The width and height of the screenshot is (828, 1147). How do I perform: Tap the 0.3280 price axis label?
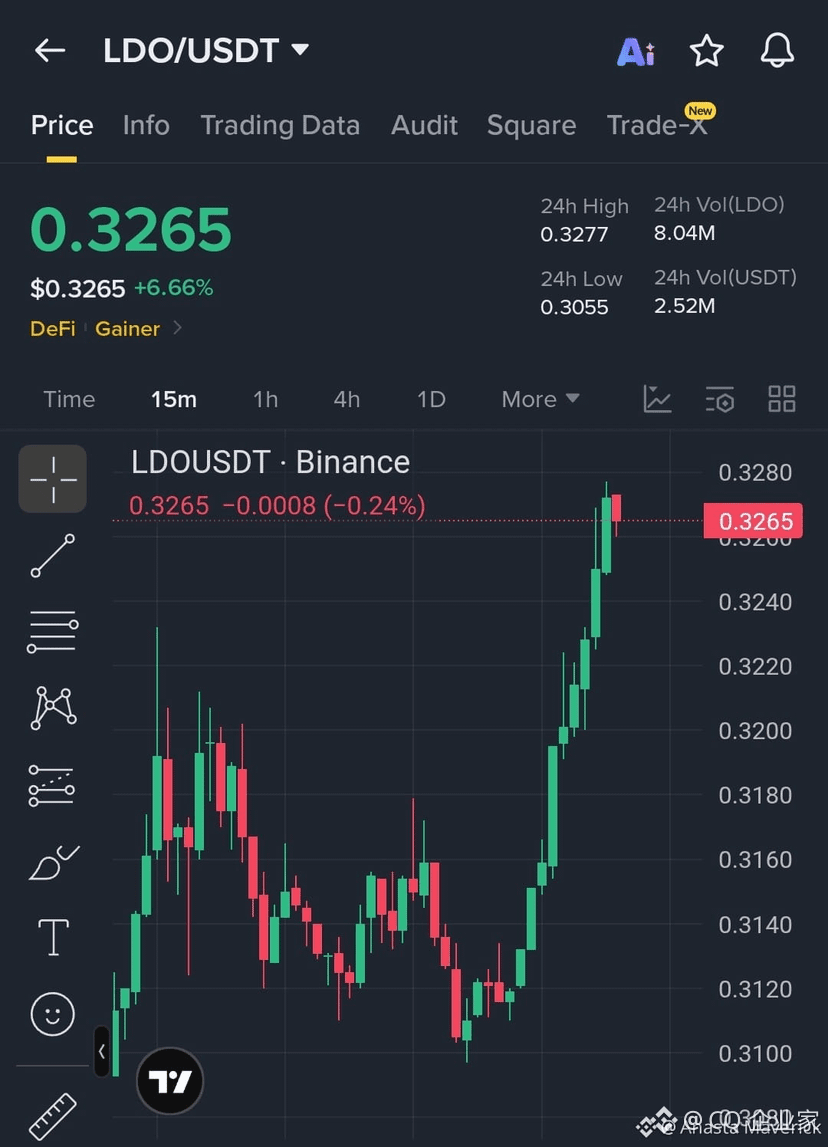click(755, 473)
